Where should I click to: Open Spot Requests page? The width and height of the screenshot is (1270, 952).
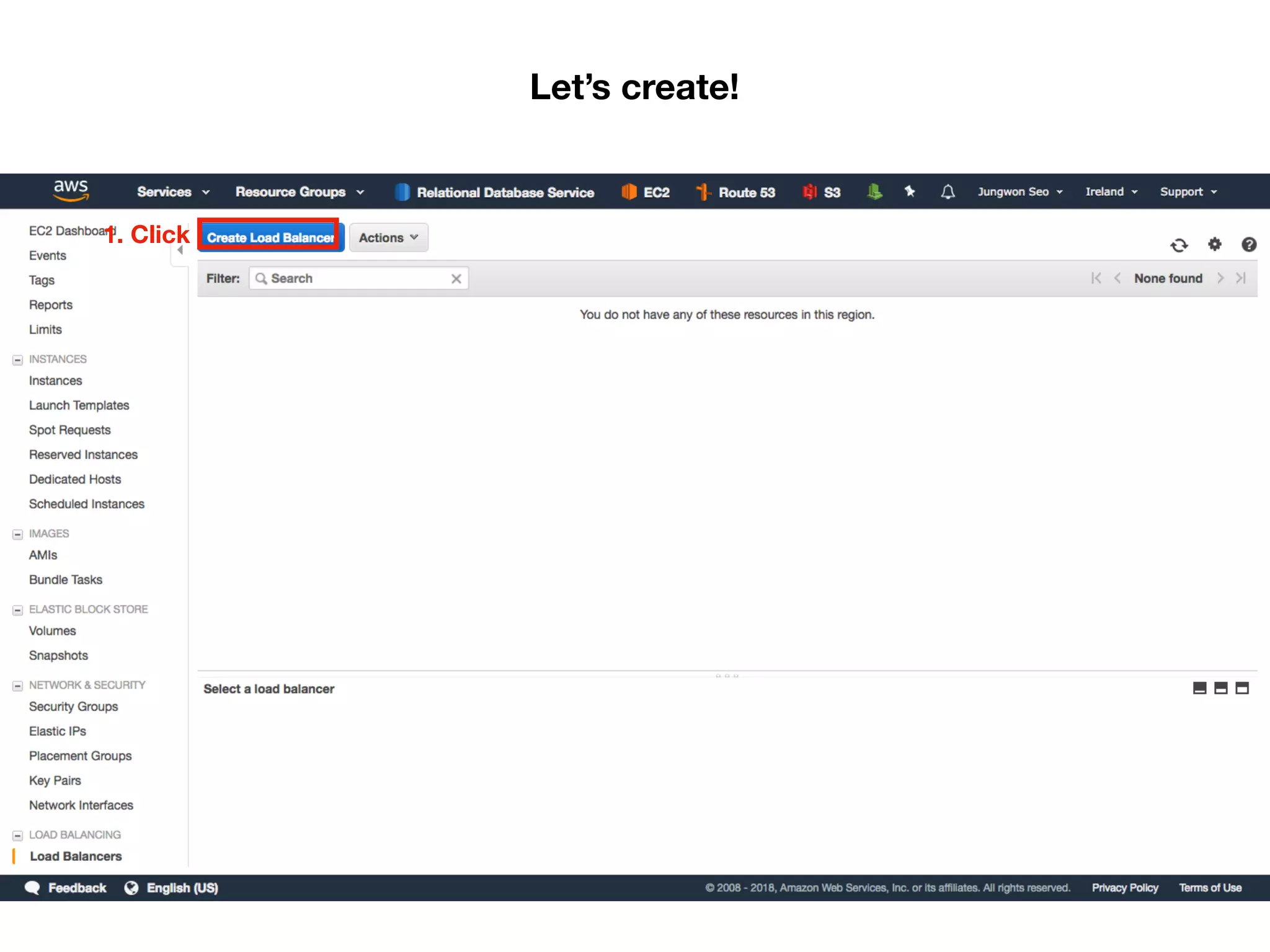tap(69, 430)
